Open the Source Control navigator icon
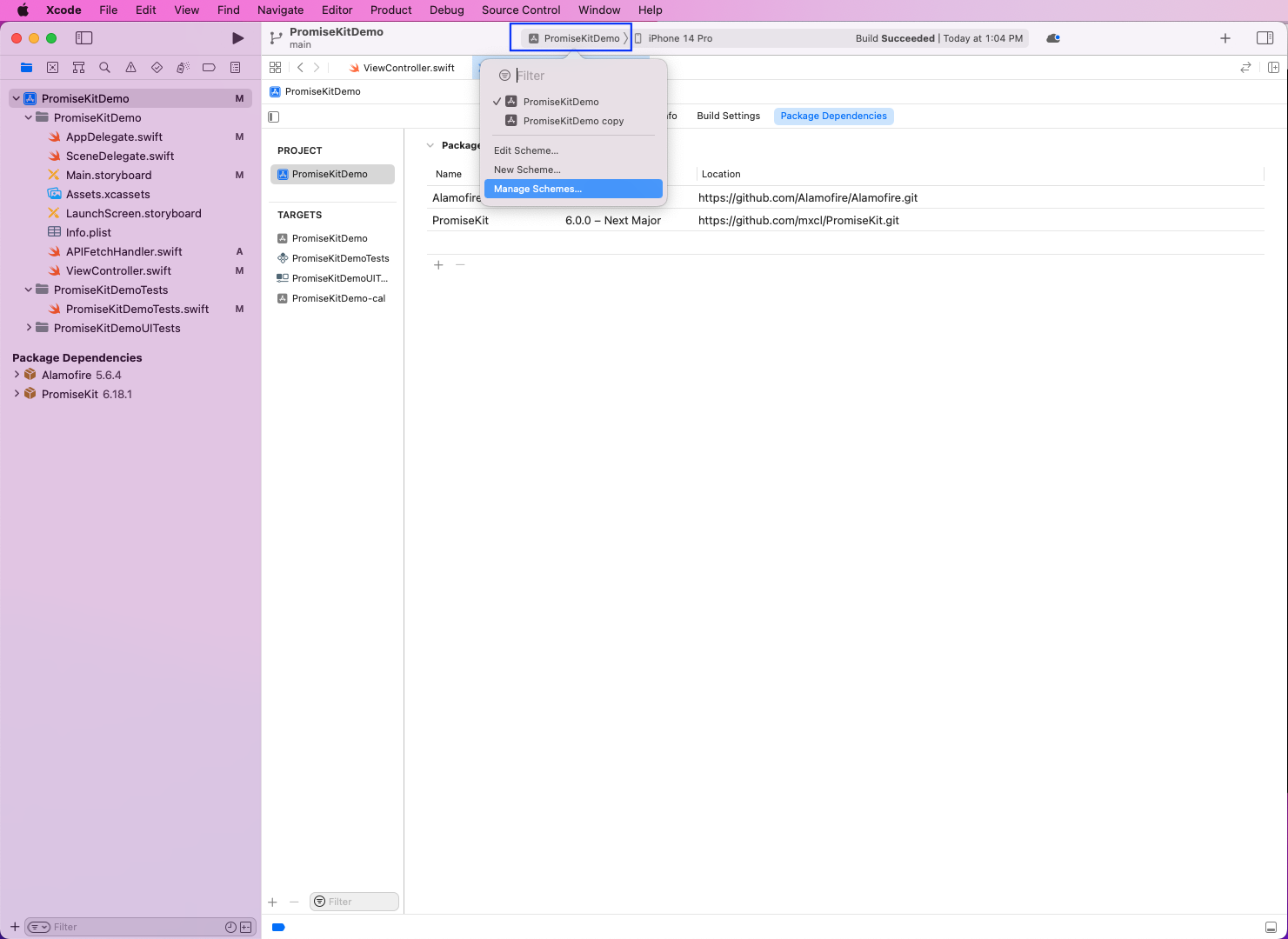Image resolution: width=1288 pixels, height=939 pixels. tap(52, 68)
